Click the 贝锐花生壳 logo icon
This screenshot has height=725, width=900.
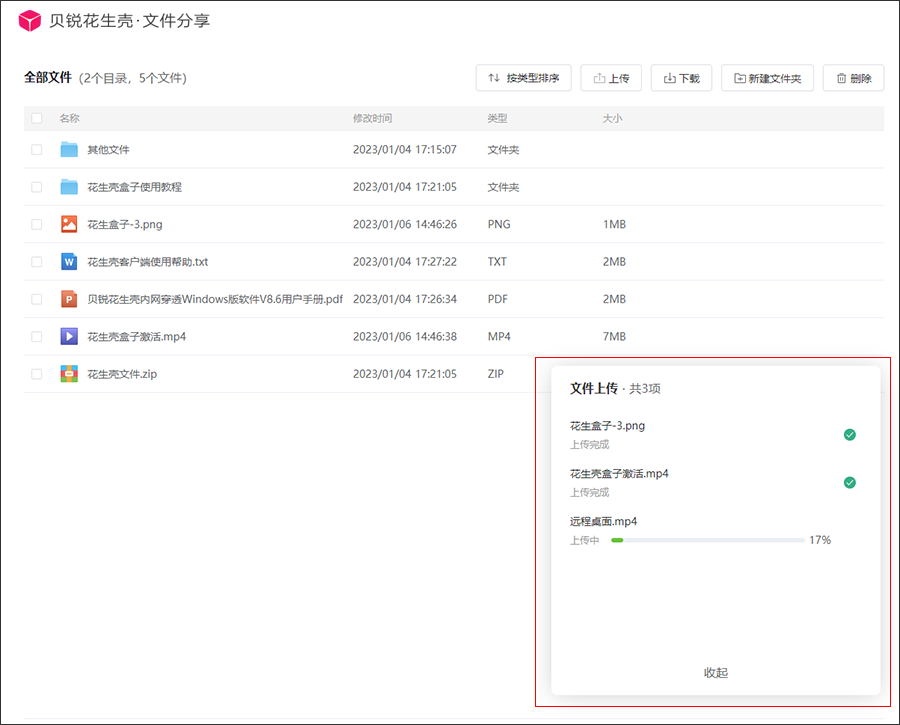[30, 21]
